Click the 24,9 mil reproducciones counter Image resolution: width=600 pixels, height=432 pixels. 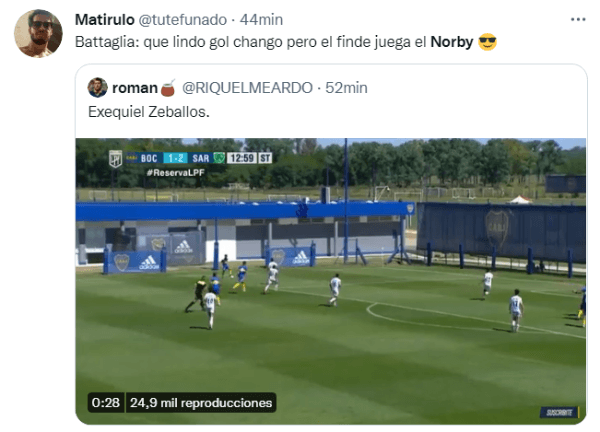[x=201, y=403]
